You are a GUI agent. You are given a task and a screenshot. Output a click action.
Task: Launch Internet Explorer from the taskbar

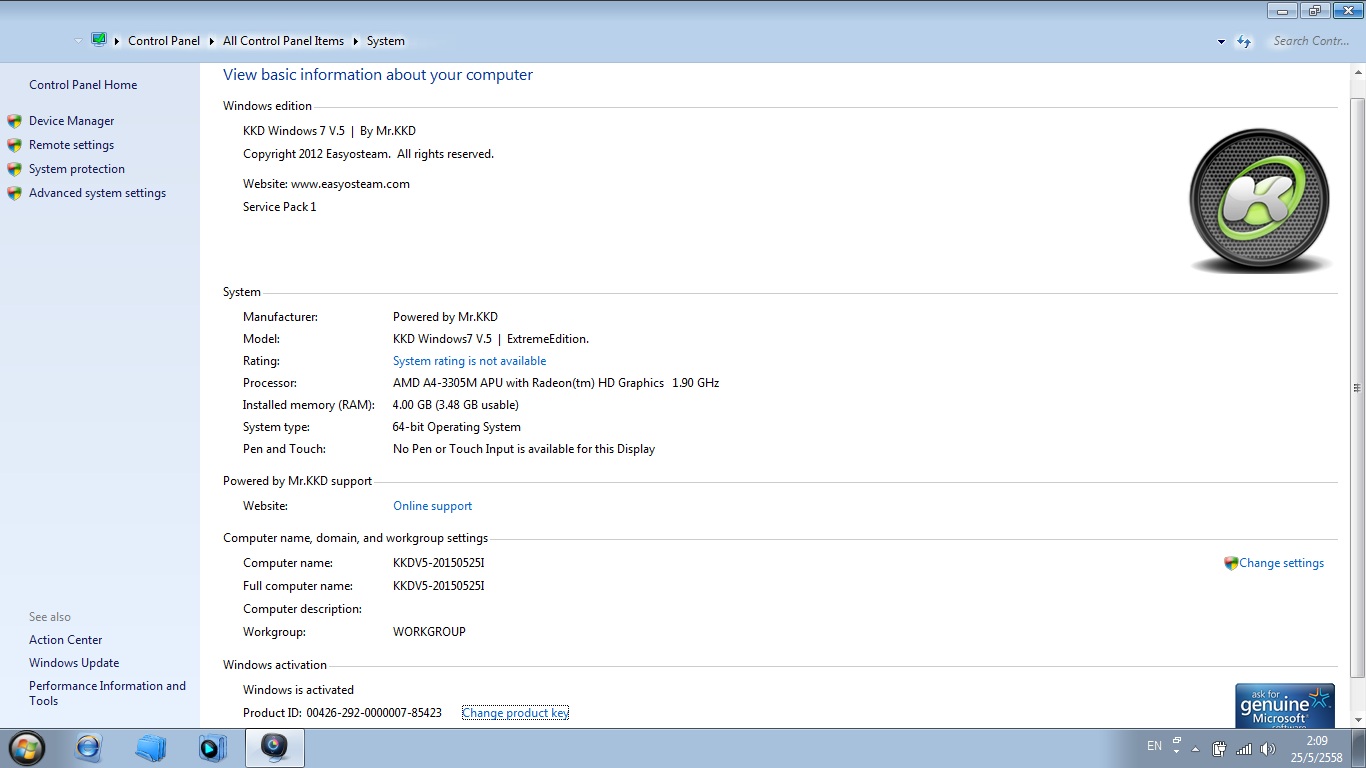[89, 748]
